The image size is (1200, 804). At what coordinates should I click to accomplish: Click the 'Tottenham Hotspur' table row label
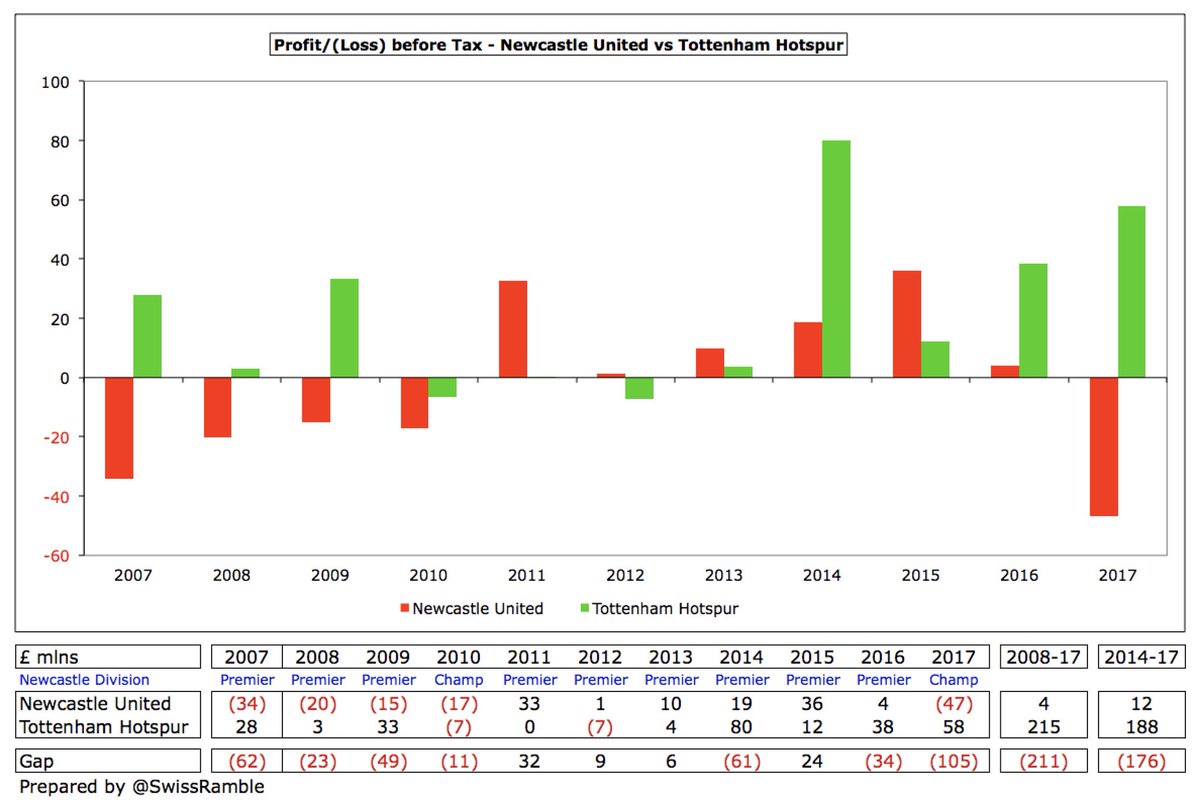[102, 727]
